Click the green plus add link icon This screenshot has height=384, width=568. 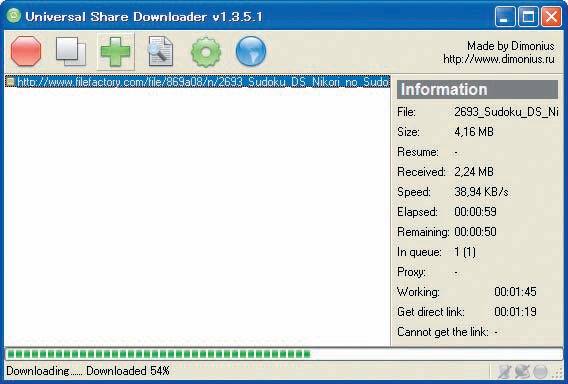point(116,51)
